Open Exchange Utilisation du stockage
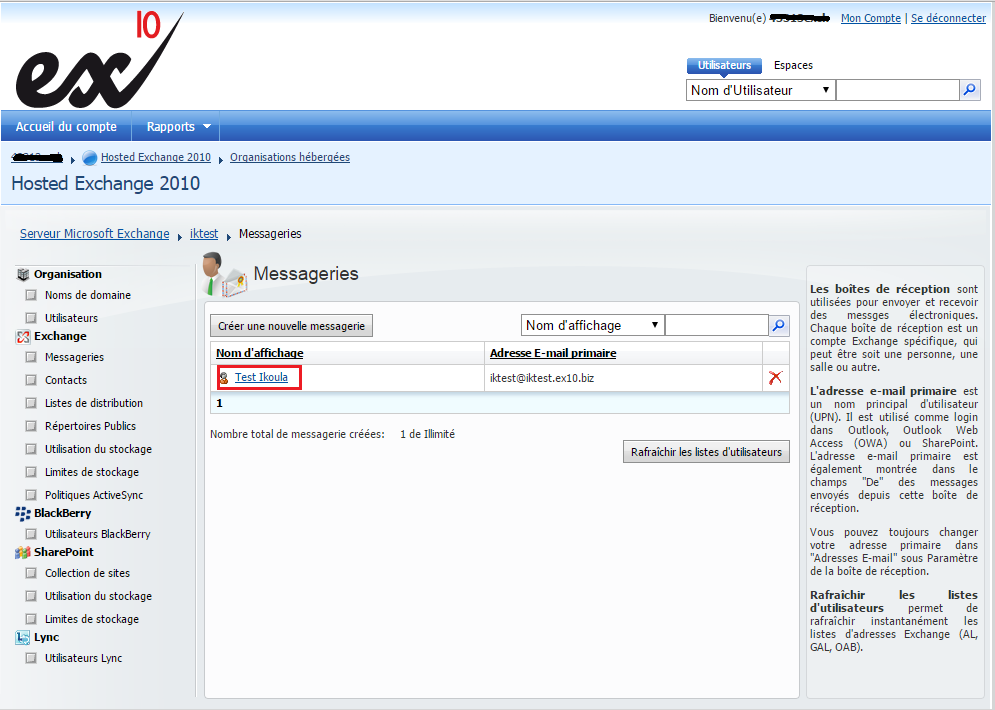The height and width of the screenshot is (710, 995). [x=98, y=449]
